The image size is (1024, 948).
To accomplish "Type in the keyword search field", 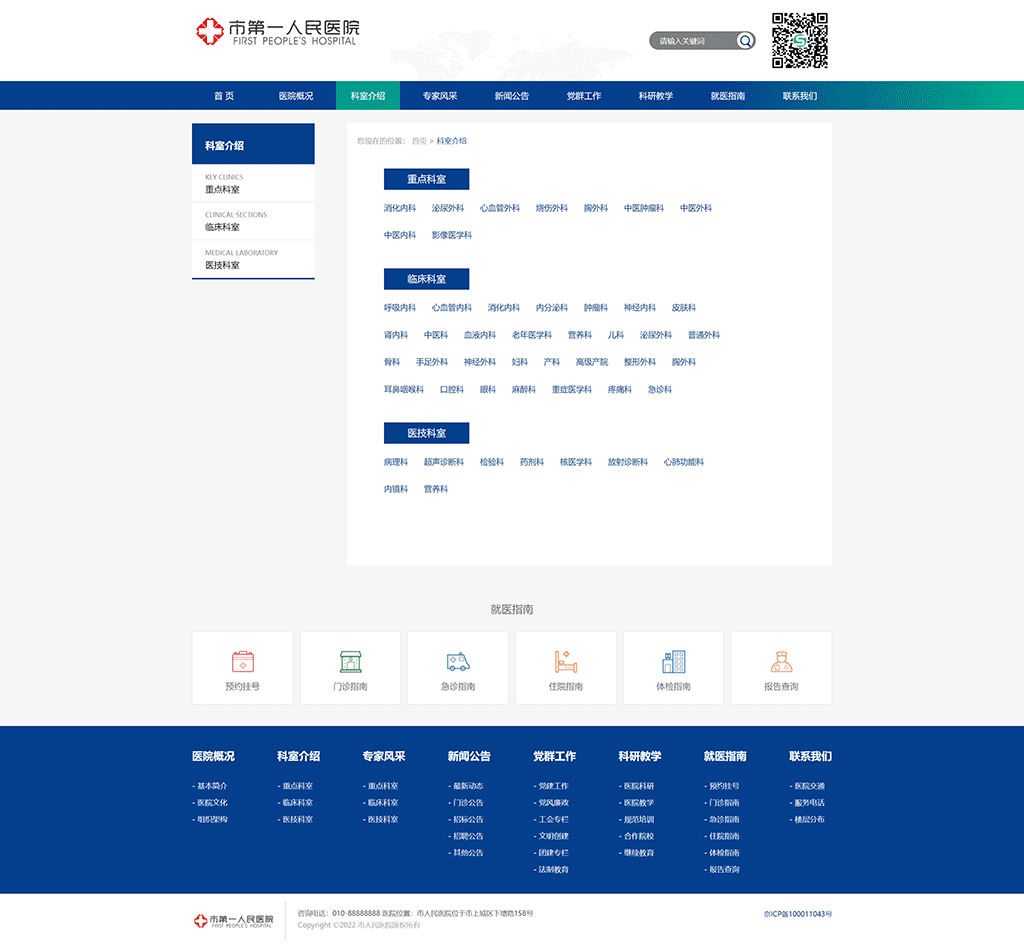I will (694, 41).
